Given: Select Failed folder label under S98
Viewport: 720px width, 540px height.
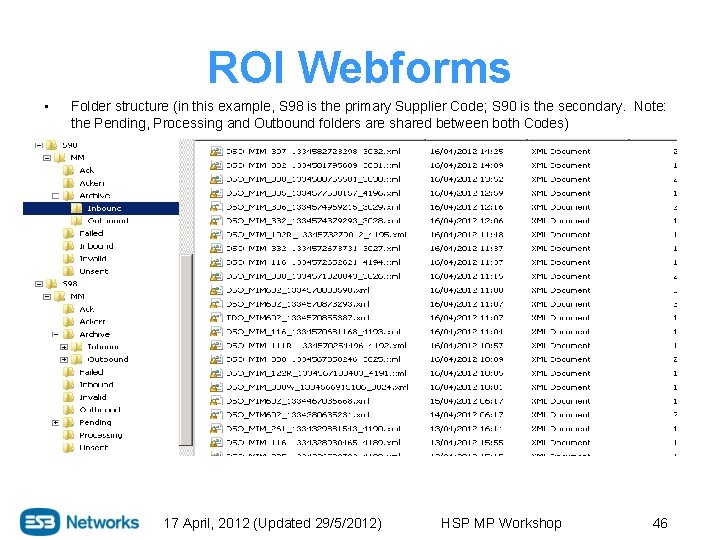Looking at the screenshot, I should tap(91, 372).
